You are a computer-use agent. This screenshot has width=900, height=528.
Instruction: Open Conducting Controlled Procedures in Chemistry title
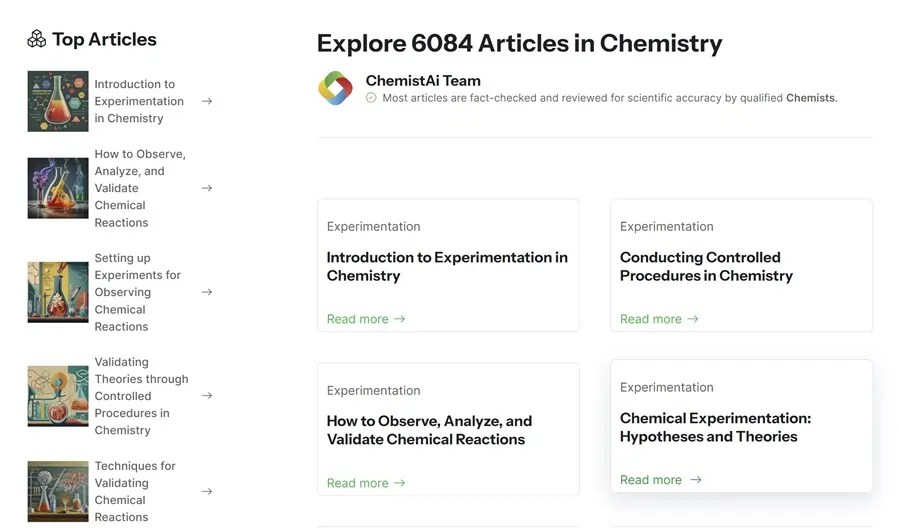[x=706, y=267]
